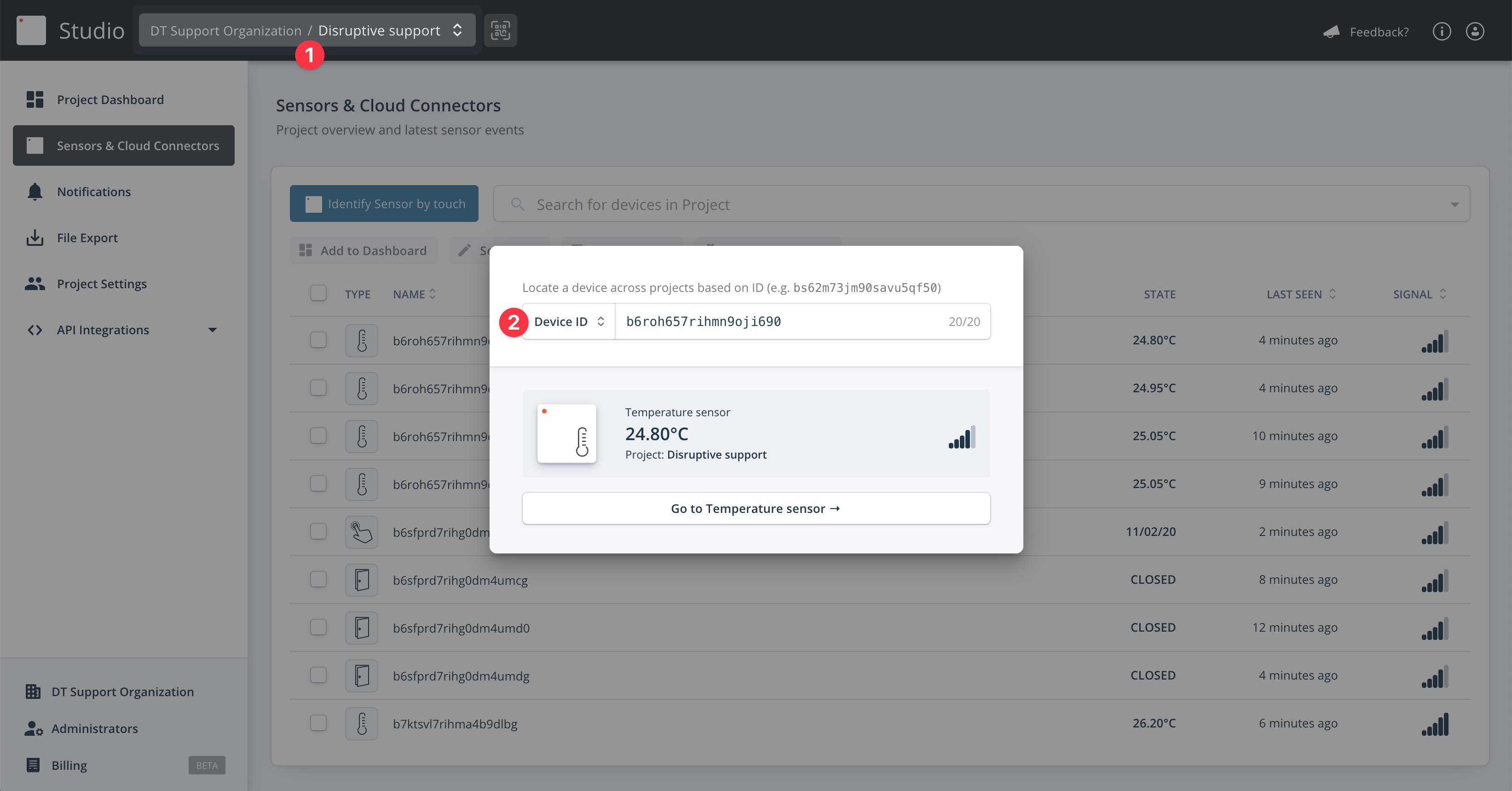This screenshot has height=791, width=1512.
Task: Sort the table by NAME column
Action: coord(415,294)
